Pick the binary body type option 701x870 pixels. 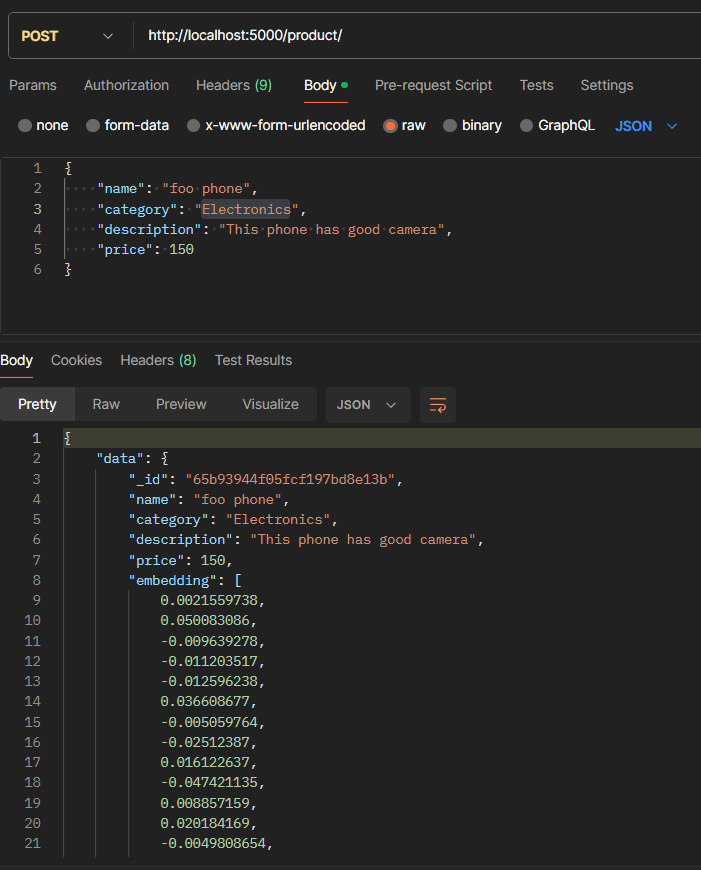450,126
